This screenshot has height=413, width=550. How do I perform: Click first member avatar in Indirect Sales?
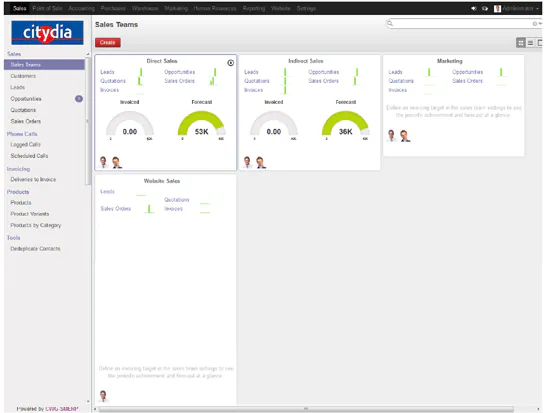coord(247,162)
